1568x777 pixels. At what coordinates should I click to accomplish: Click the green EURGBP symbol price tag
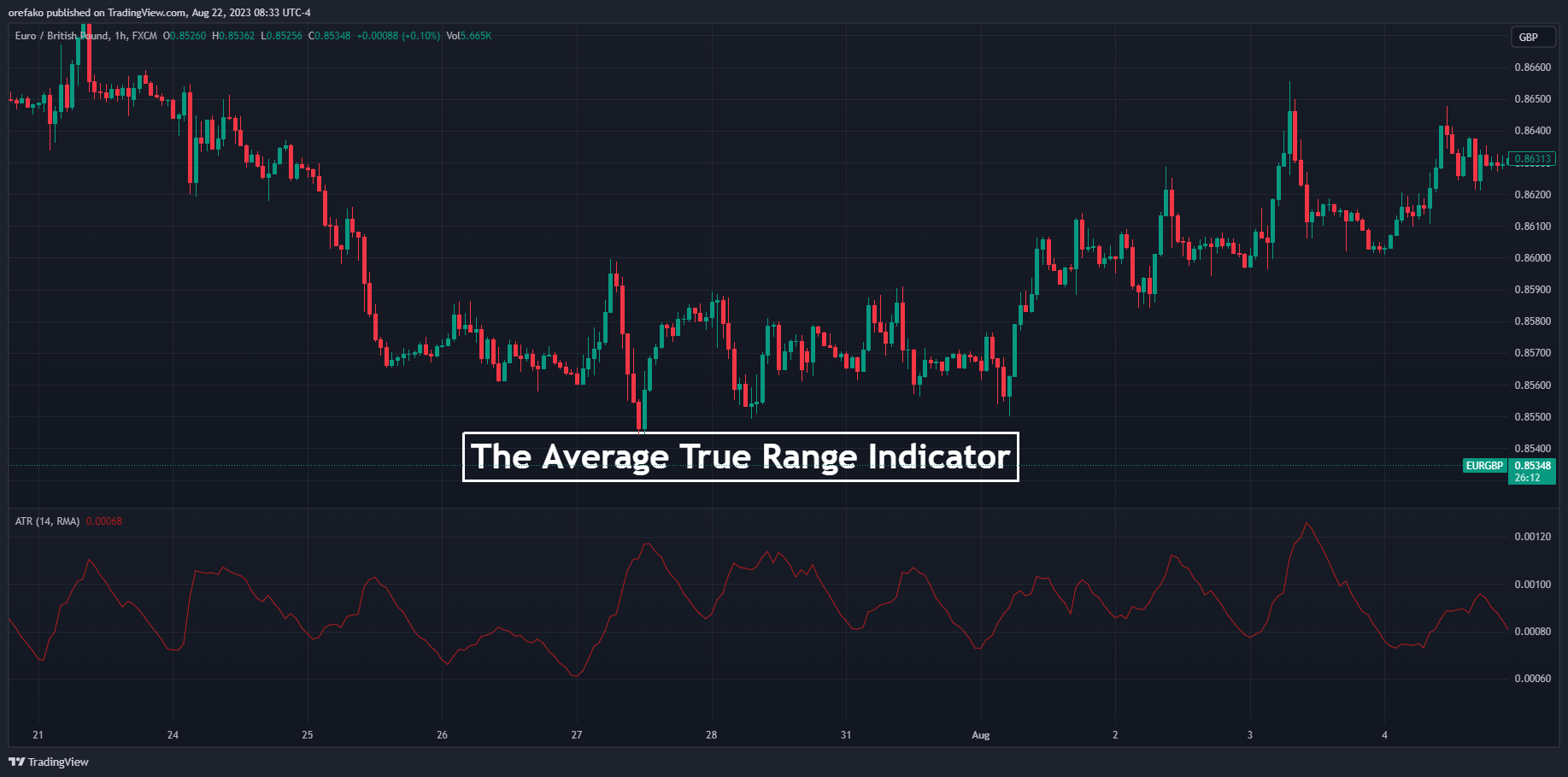point(1484,466)
